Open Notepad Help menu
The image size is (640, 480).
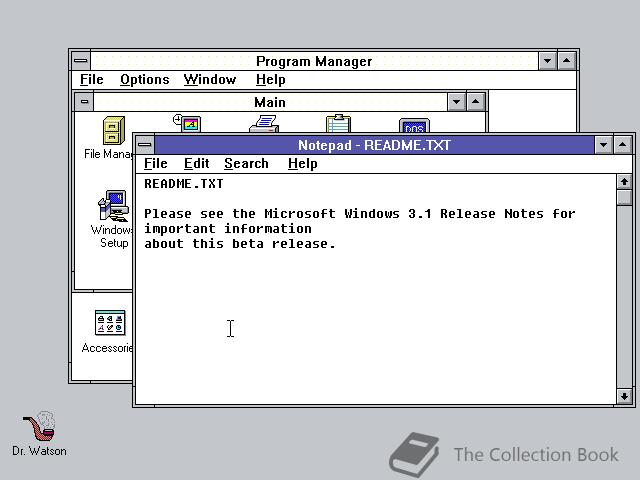pyautogui.click(x=302, y=164)
